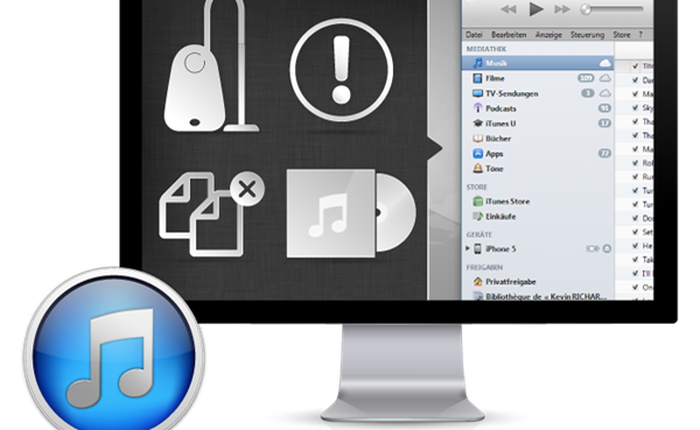
Task: Click the rewind button in iTunes
Action: tap(508, 9)
